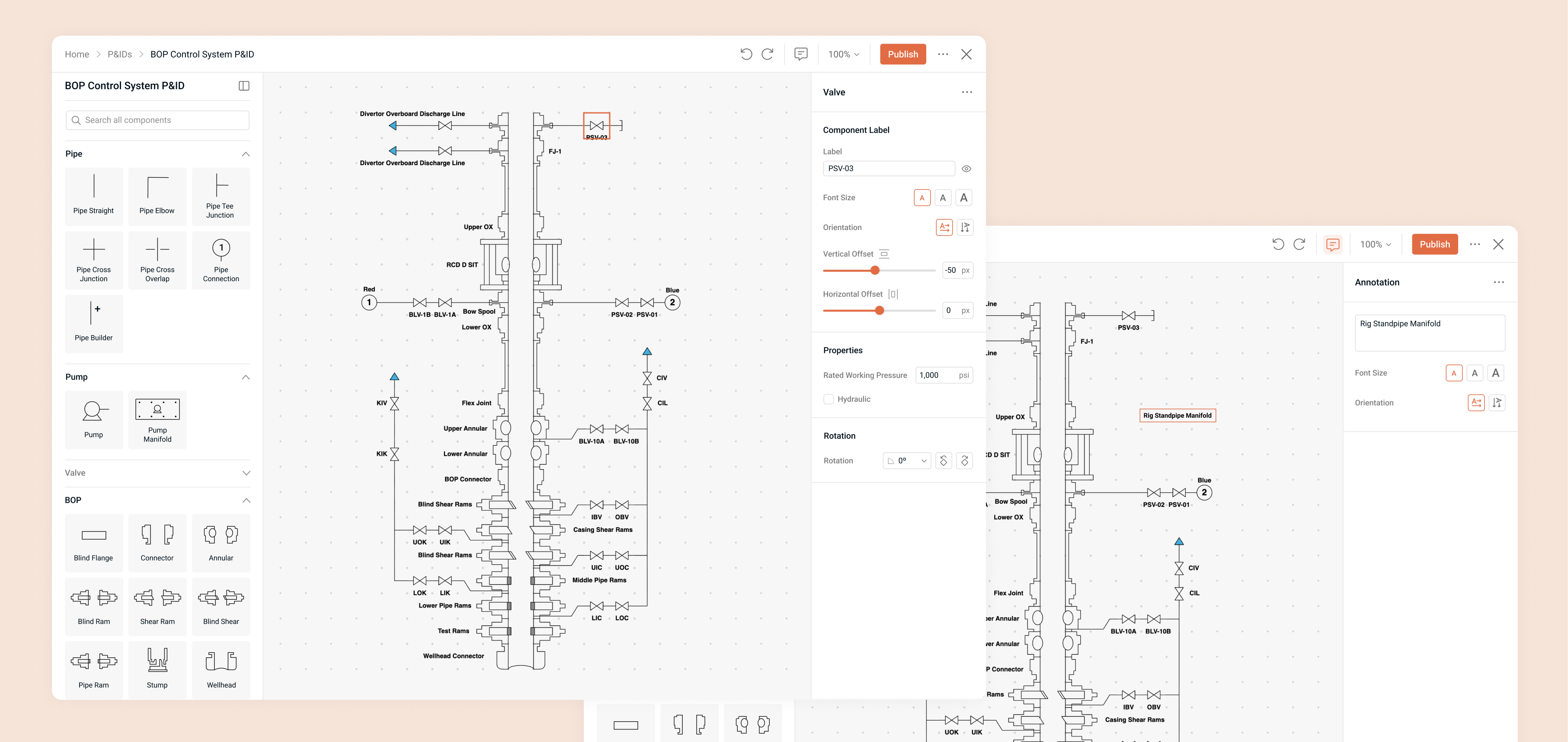Click Publish button in back window

point(1435,244)
